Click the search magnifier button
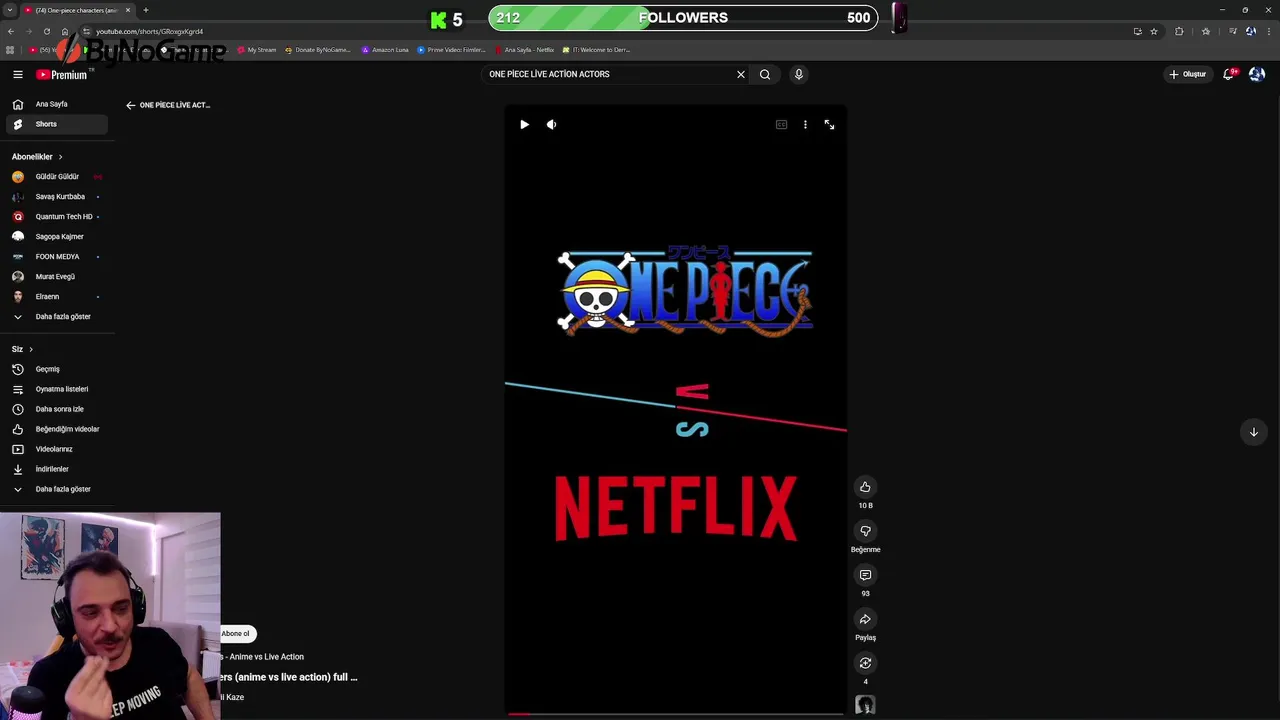This screenshot has width=1280, height=720. pyautogui.click(x=765, y=74)
